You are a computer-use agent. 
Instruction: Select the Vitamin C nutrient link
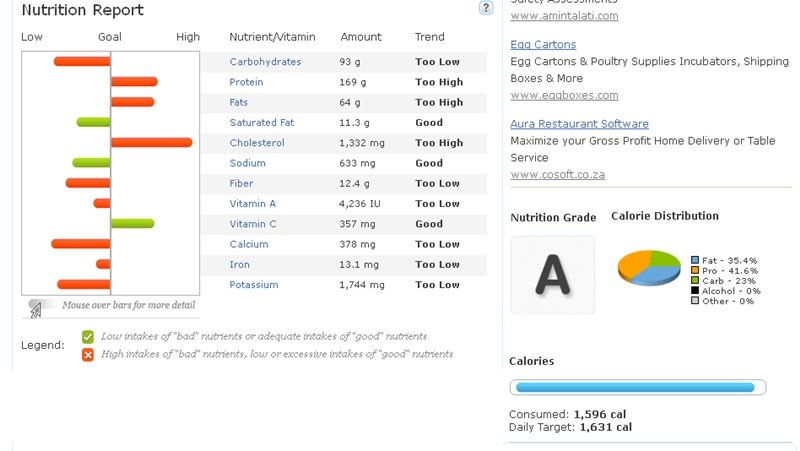click(253, 224)
